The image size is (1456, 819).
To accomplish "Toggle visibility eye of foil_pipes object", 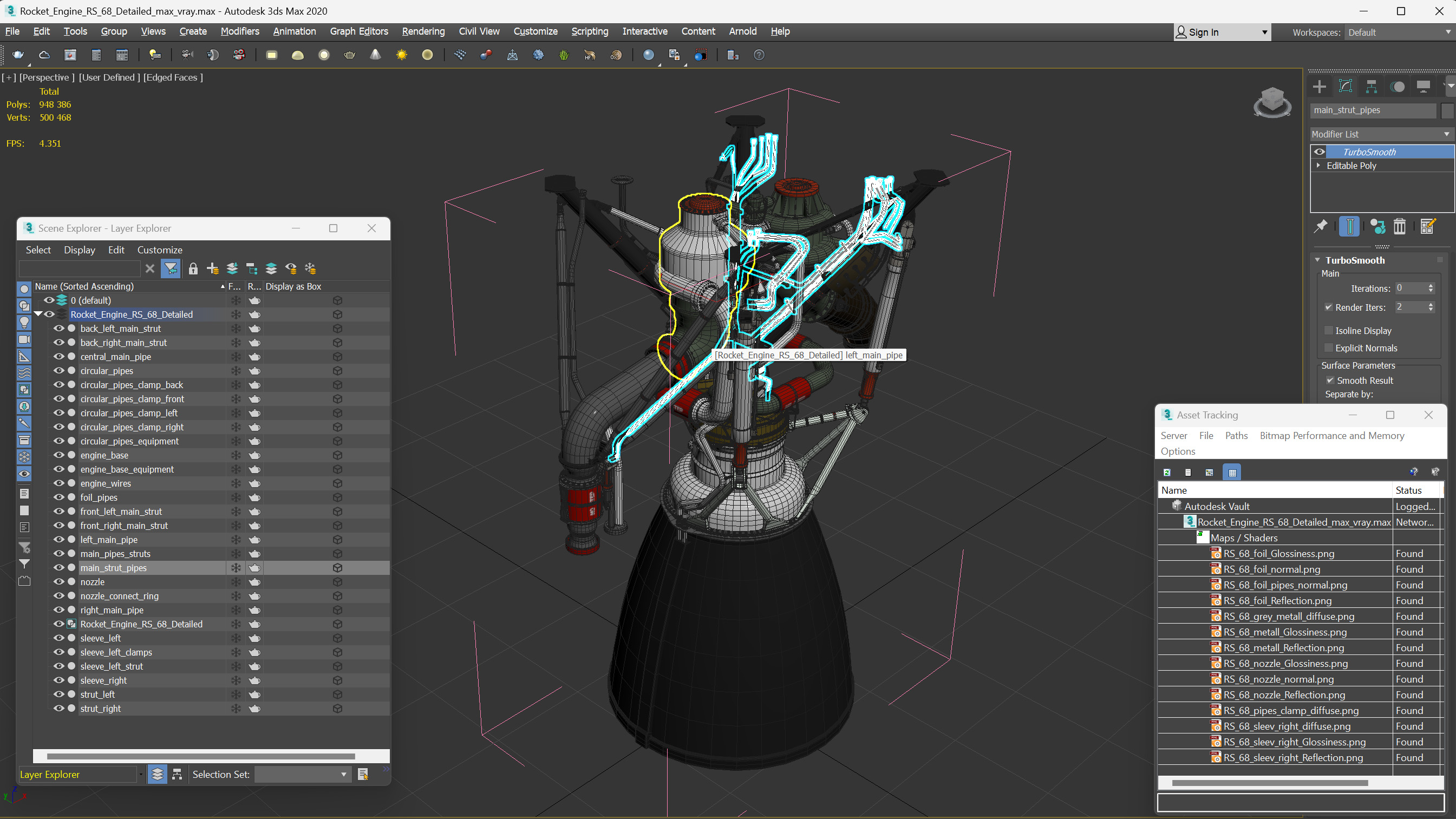I will click(58, 497).
